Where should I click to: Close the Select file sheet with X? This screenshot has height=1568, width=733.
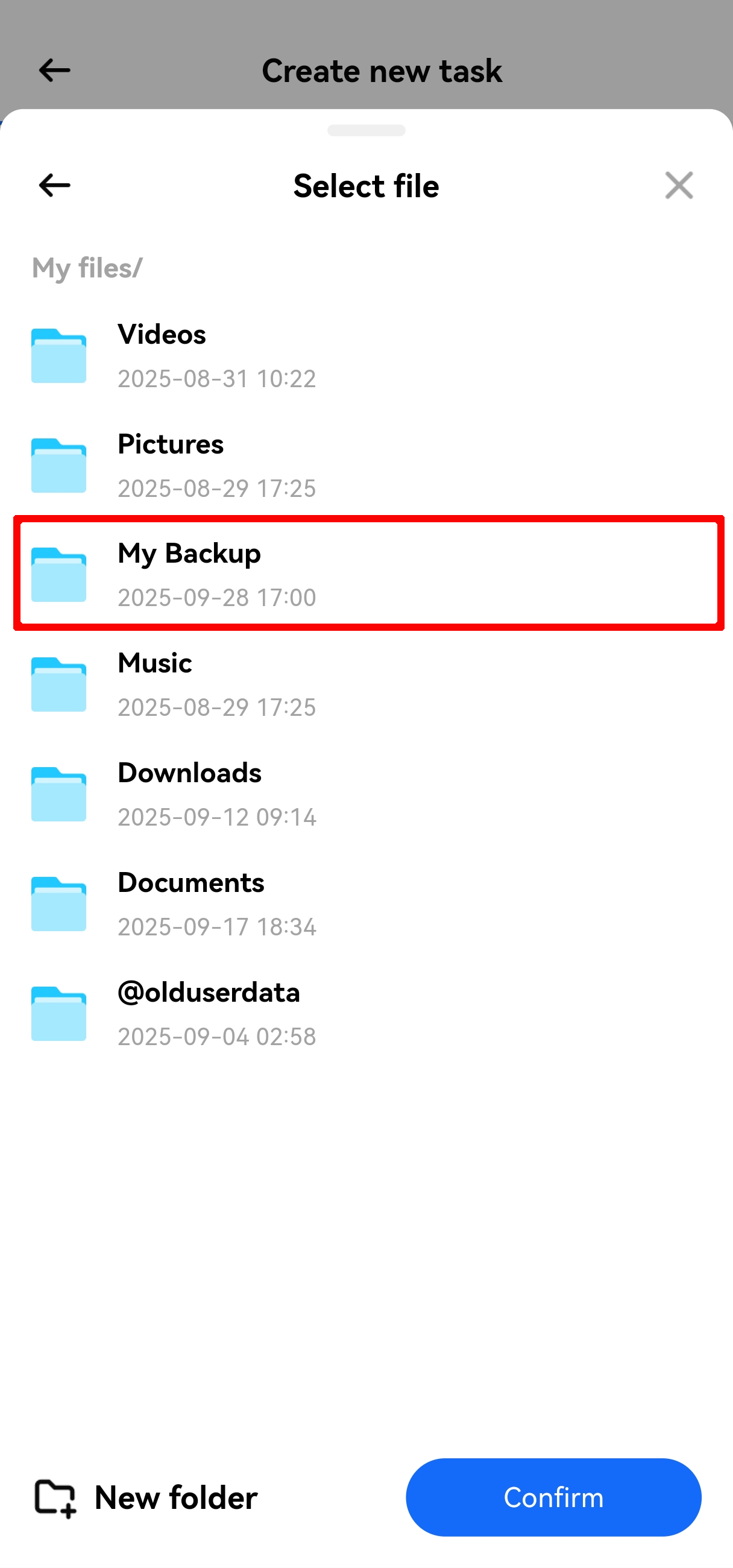[x=679, y=185]
